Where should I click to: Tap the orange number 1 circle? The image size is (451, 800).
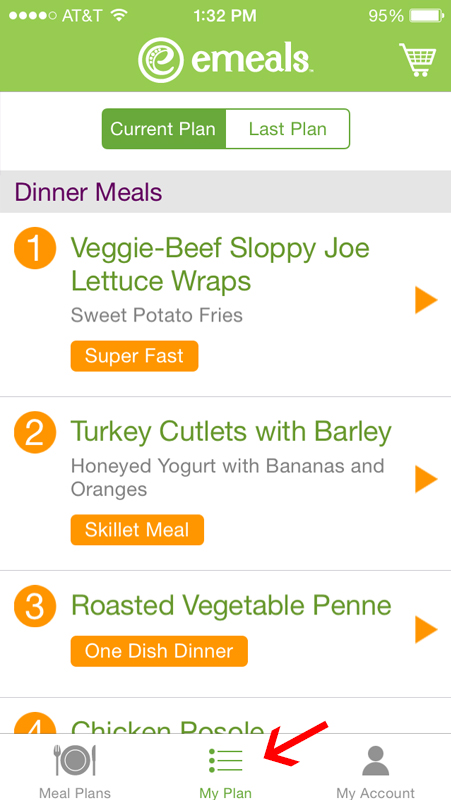(35, 248)
